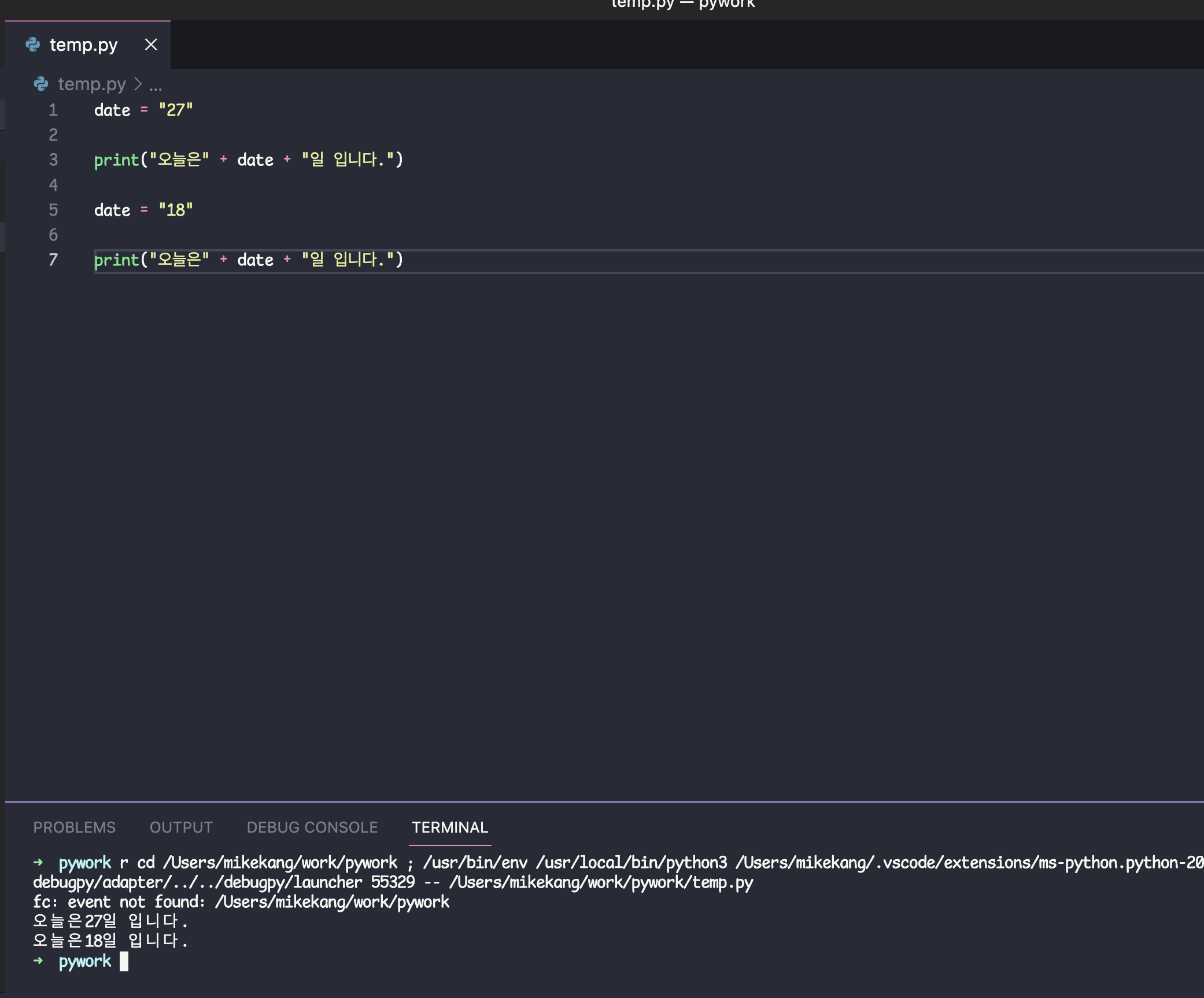
Task: Click the print keyword on line 3
Action: point(116,160)
